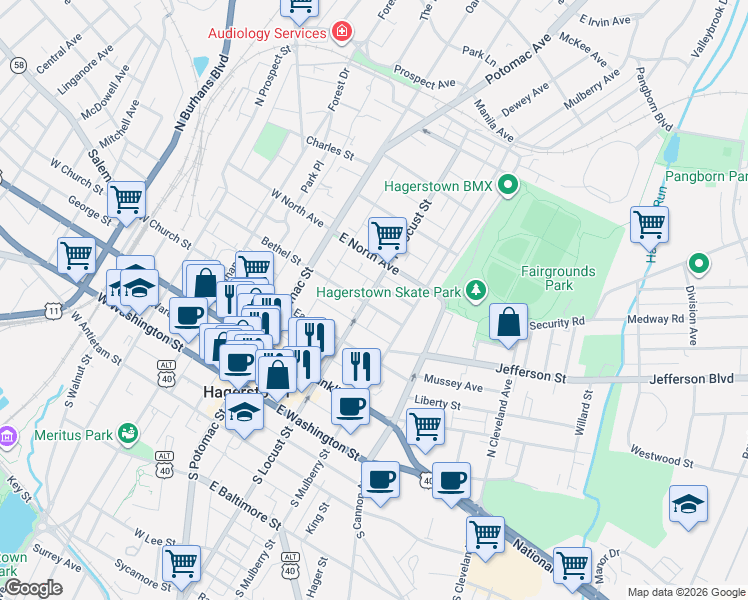748x600 pixels.
Task: Click the Map data ©2026 Google text
Action: pos(686,592)
